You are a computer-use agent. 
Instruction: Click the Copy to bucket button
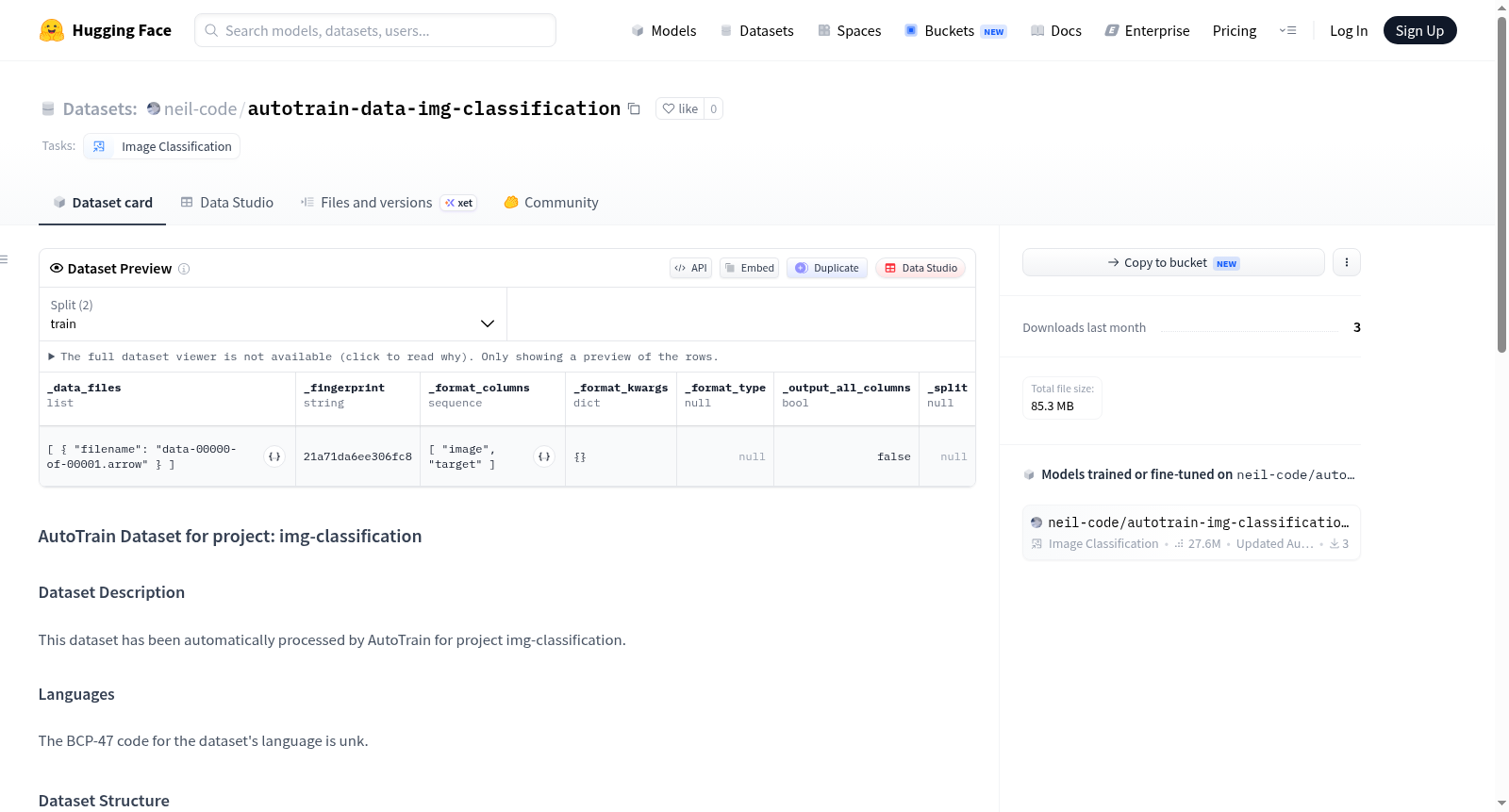1173,262
